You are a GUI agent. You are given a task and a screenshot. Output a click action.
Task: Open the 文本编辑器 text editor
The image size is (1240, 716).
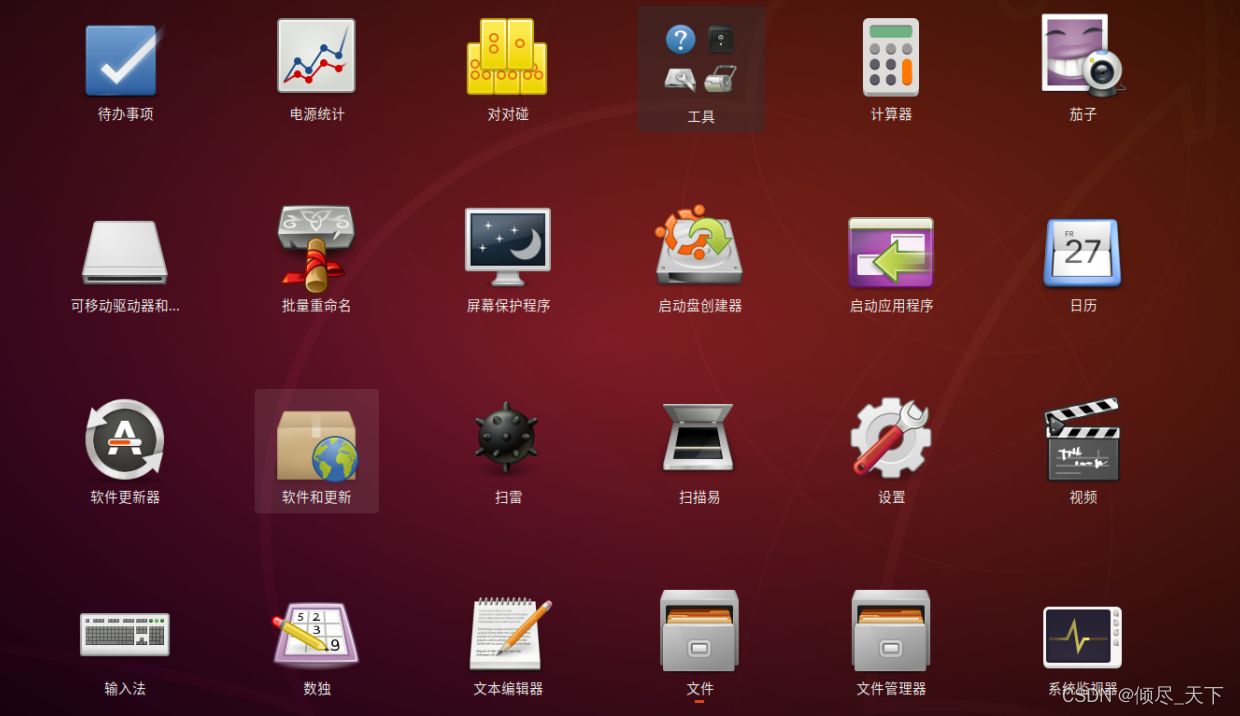(507, 634)
